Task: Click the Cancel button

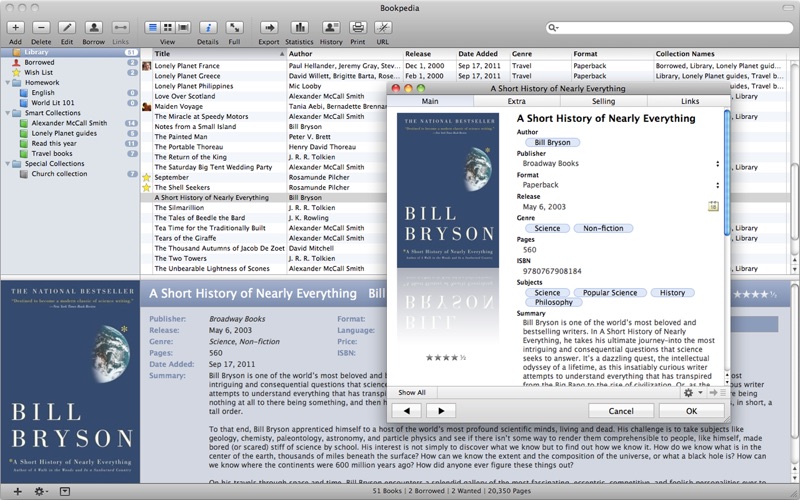Action: pos(620,411)
